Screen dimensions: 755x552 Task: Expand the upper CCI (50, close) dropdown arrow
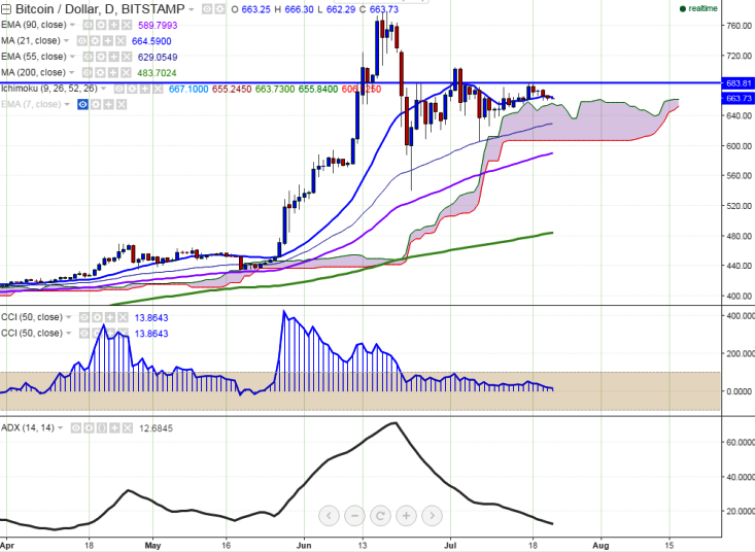(69, 317)
